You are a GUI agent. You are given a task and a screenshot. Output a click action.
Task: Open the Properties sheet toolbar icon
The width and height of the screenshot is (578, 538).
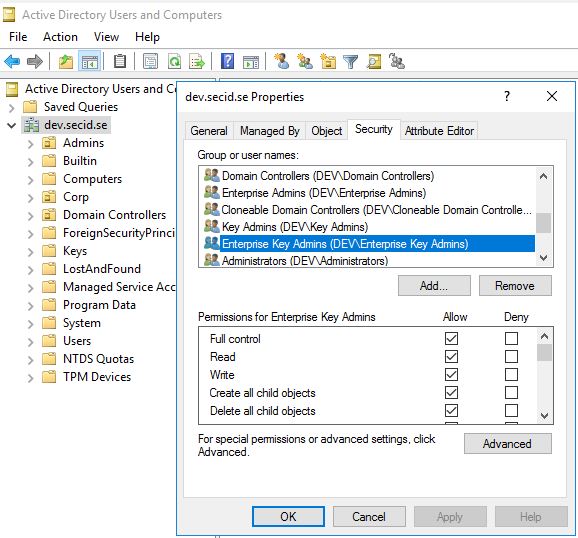pyautogui.click(x=150, y=61)
